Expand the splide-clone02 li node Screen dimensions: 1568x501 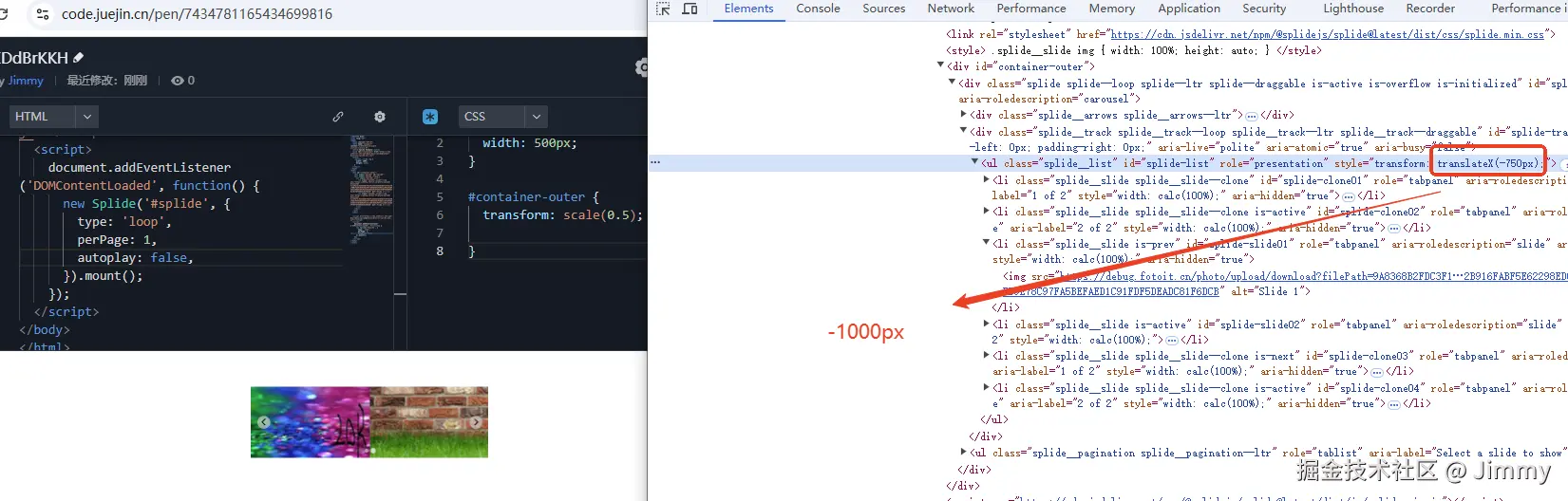(x=986, y=212)
